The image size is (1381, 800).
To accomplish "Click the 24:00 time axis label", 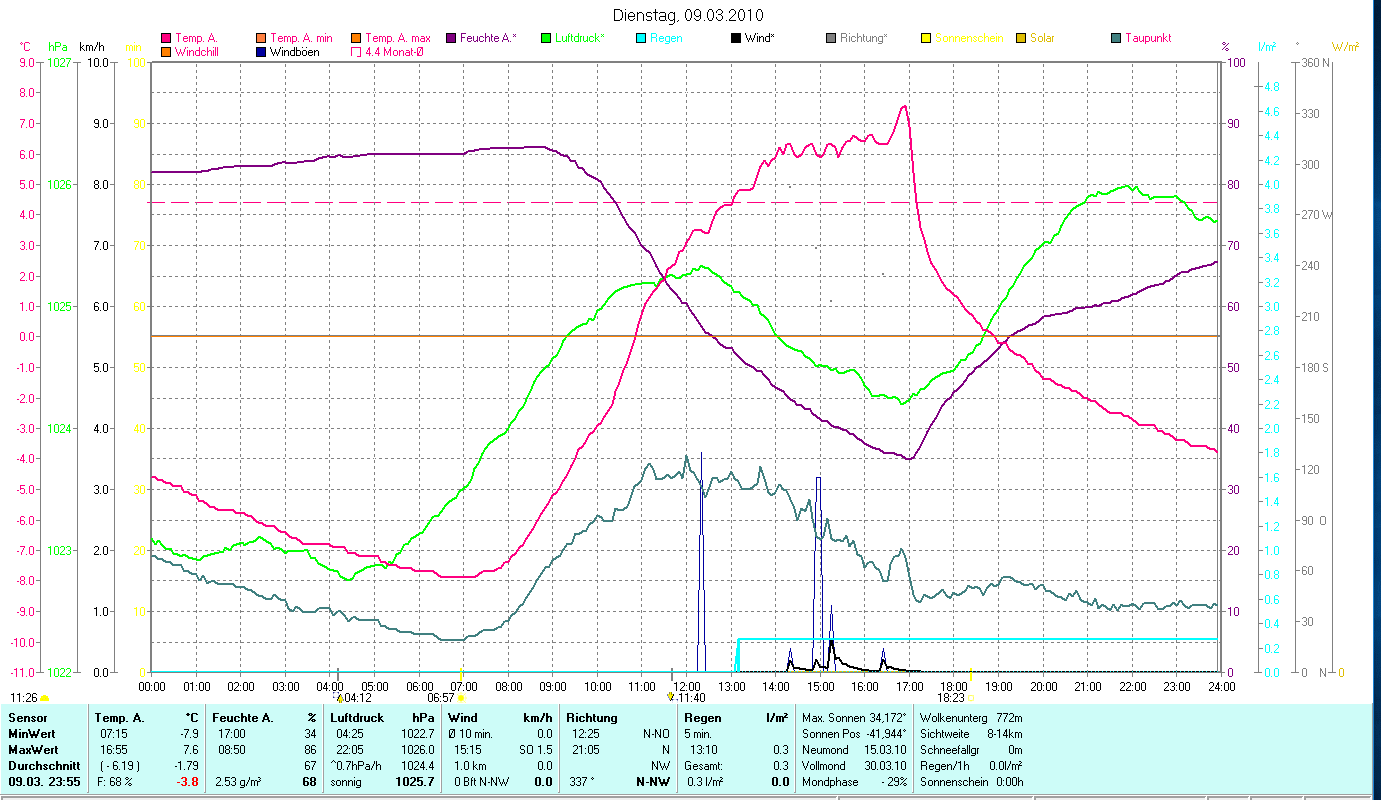I will point(1221,687).
